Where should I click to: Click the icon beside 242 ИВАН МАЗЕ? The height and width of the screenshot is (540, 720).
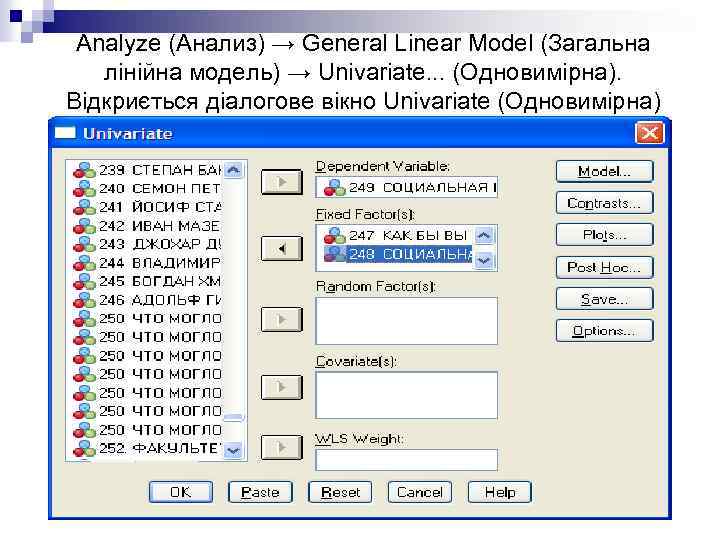pos(84,226)
